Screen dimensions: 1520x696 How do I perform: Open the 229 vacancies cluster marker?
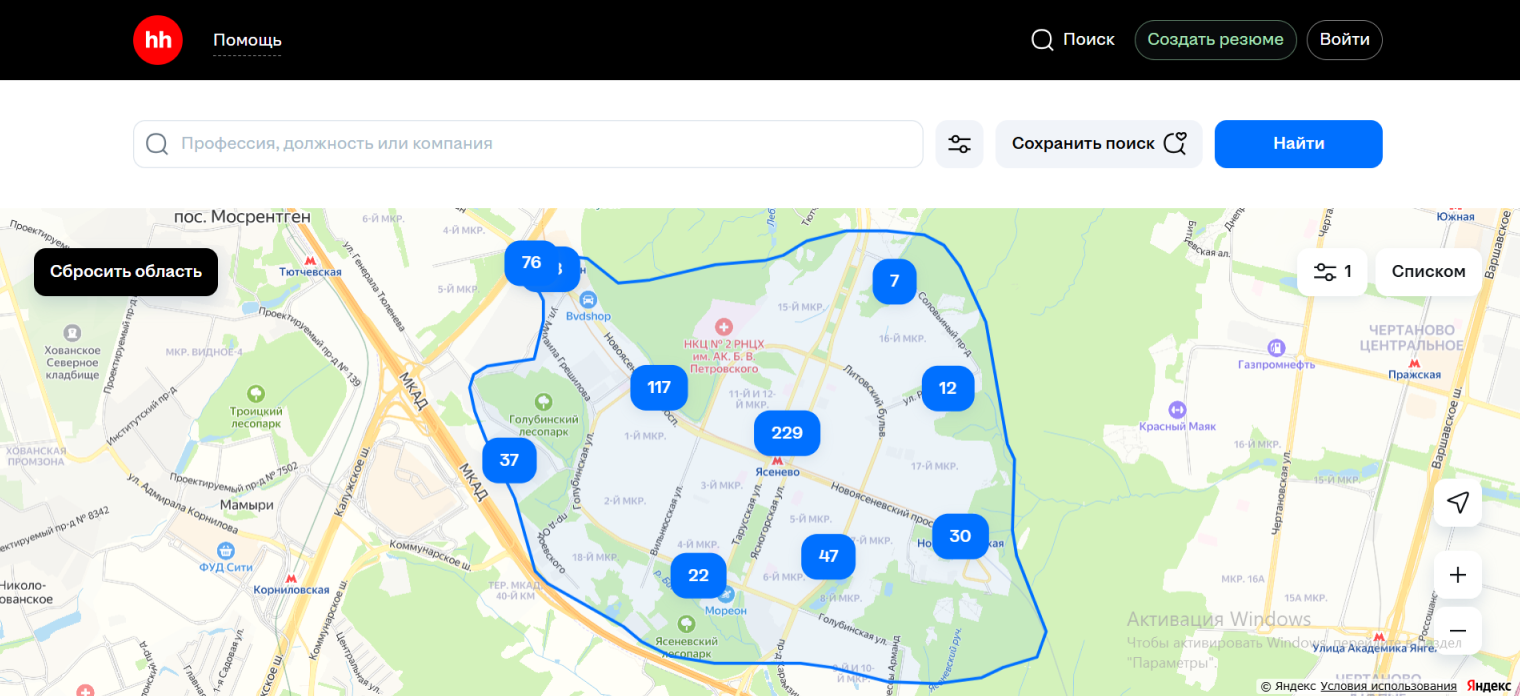tap(787, 433)
